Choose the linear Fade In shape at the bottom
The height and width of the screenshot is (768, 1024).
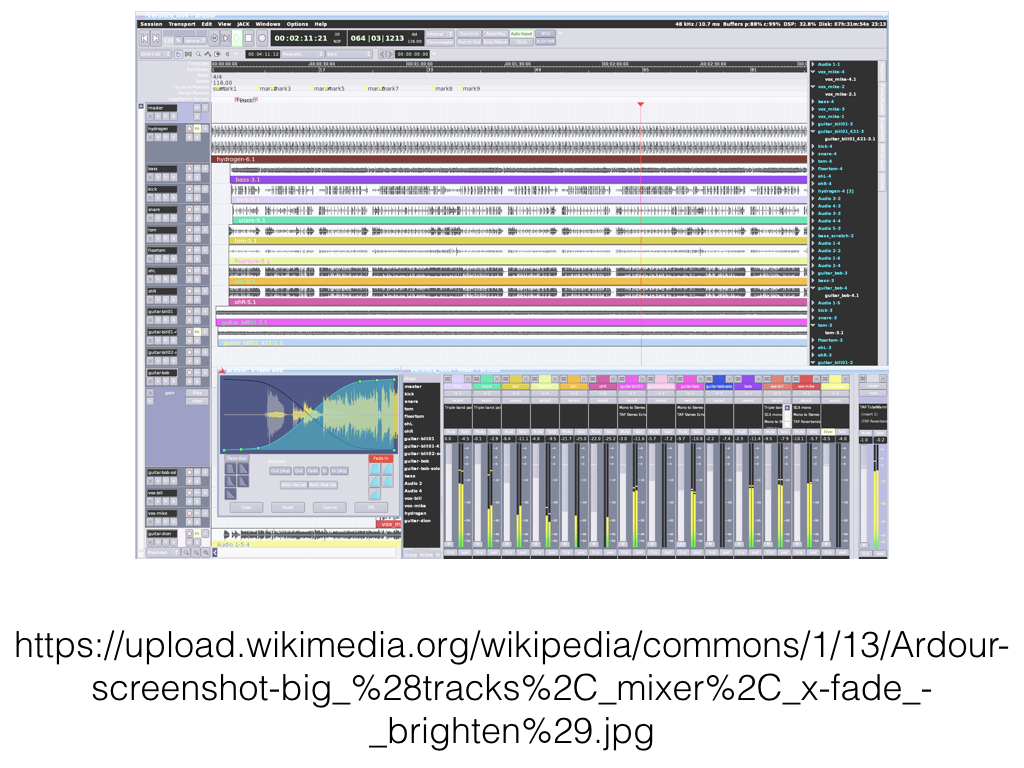(374, 494)
